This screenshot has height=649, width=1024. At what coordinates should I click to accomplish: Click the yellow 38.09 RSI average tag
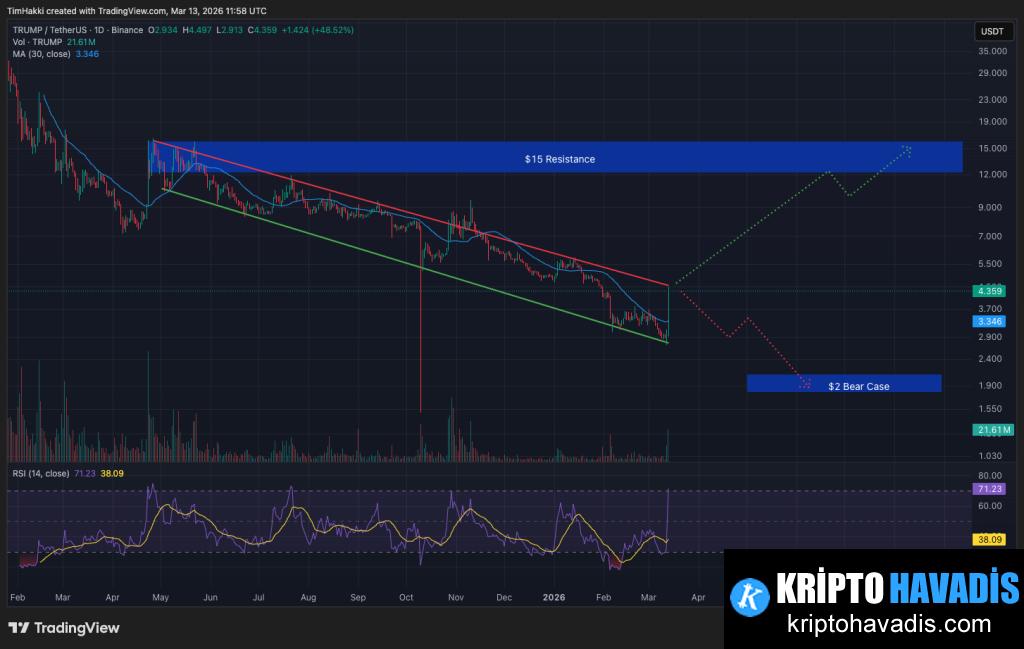pyautogui.click(x=991, y=538)
